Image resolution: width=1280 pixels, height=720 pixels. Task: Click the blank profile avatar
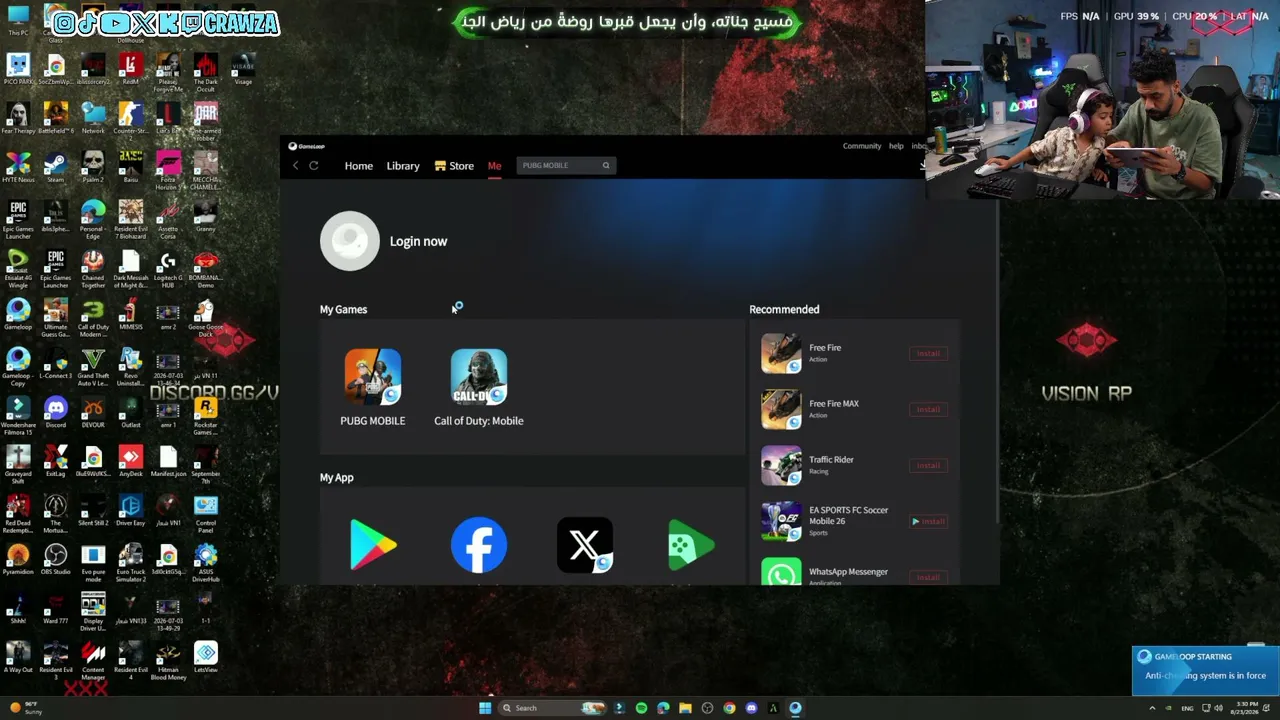click(x=350, y=241)
